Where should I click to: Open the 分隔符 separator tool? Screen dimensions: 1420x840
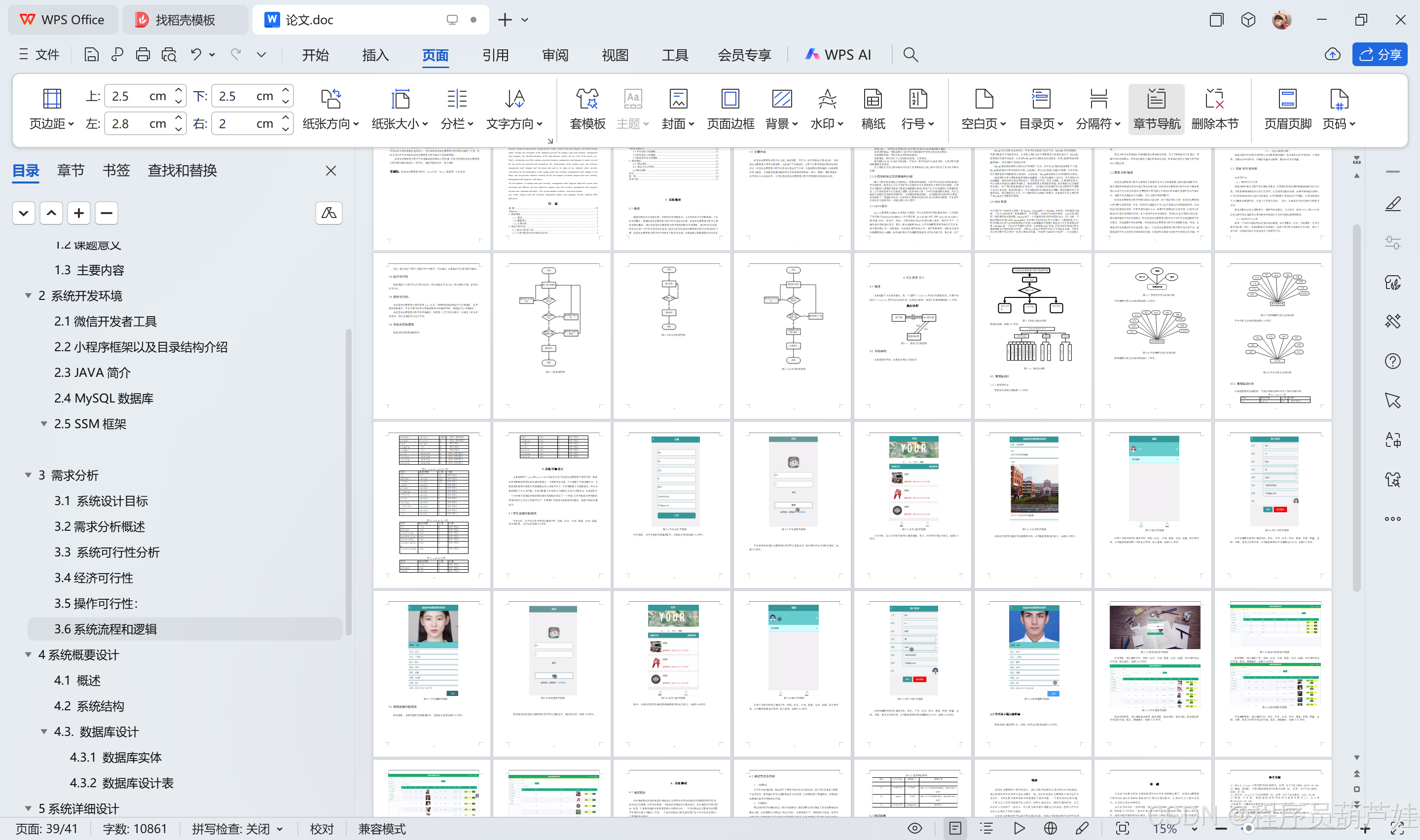pyautogui.click(x=1098, y=110)
